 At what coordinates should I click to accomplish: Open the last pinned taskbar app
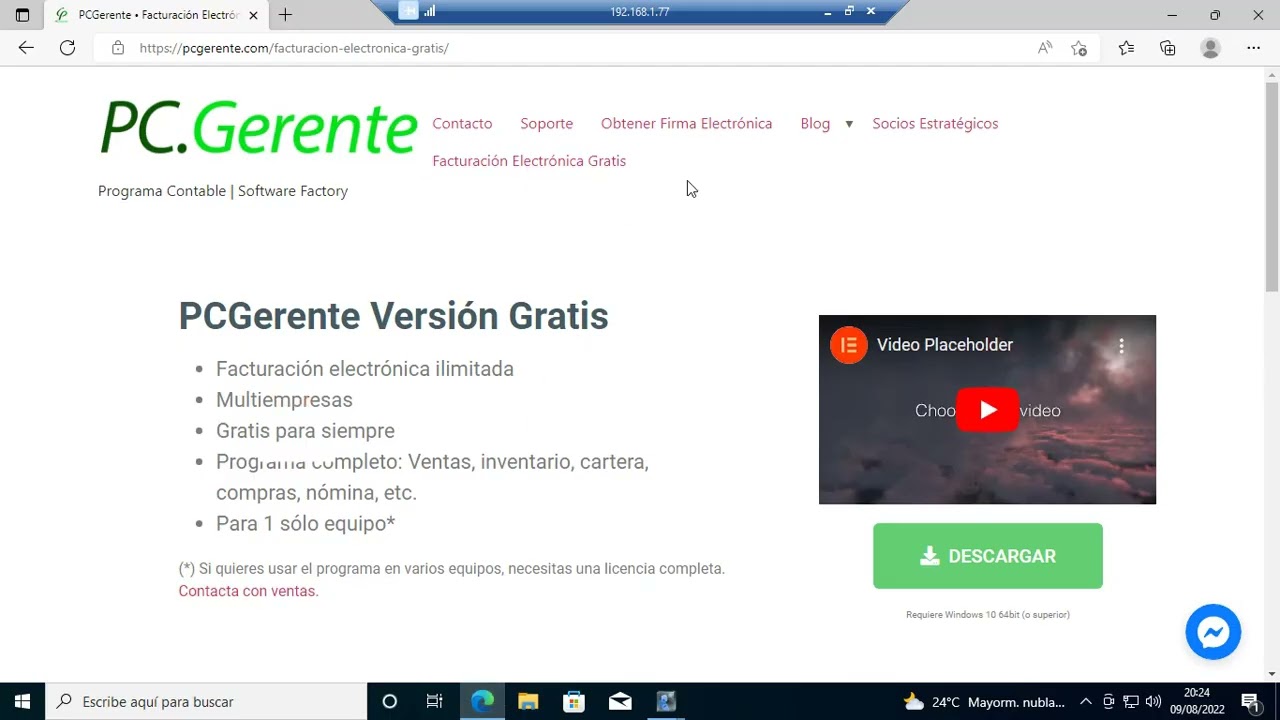coord(666,701)
